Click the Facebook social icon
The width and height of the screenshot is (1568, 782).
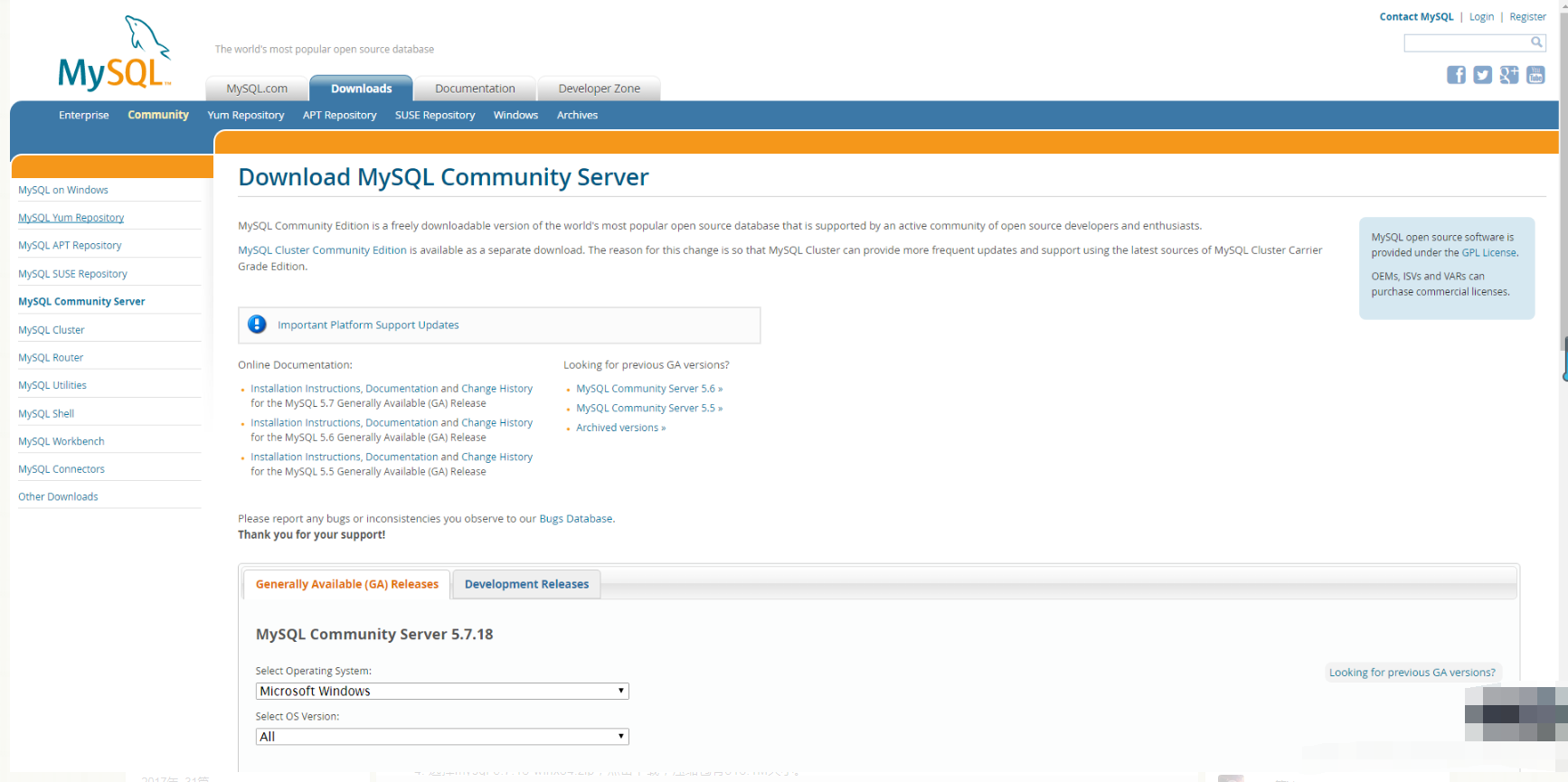tap(1456, 75)
